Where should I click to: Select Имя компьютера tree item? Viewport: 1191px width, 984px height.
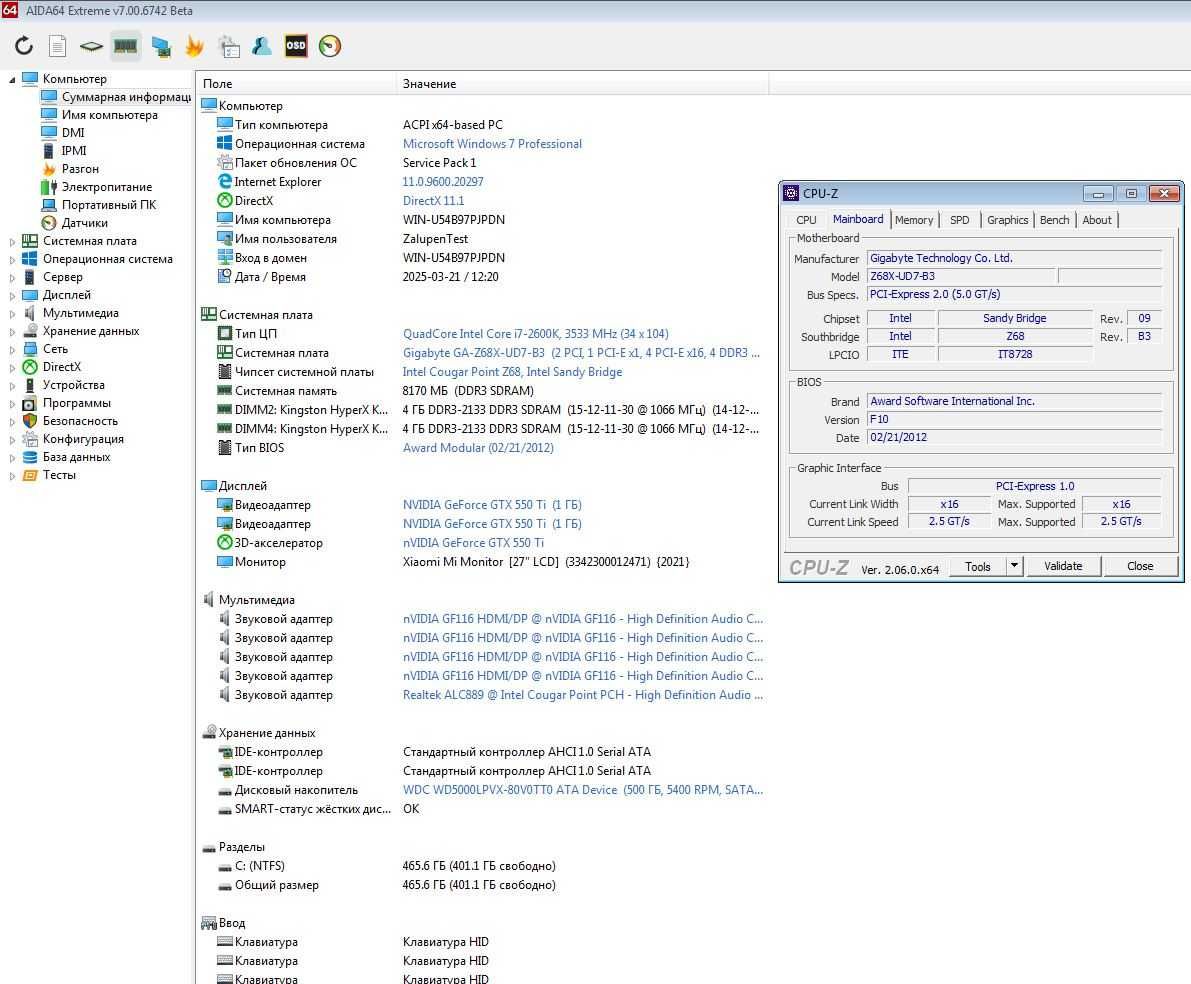tap(109, 115)
